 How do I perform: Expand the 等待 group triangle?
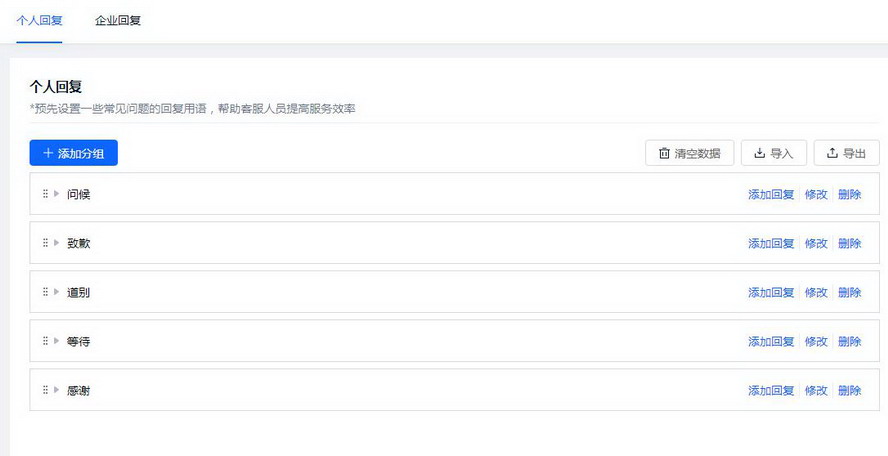pos(57,341)
